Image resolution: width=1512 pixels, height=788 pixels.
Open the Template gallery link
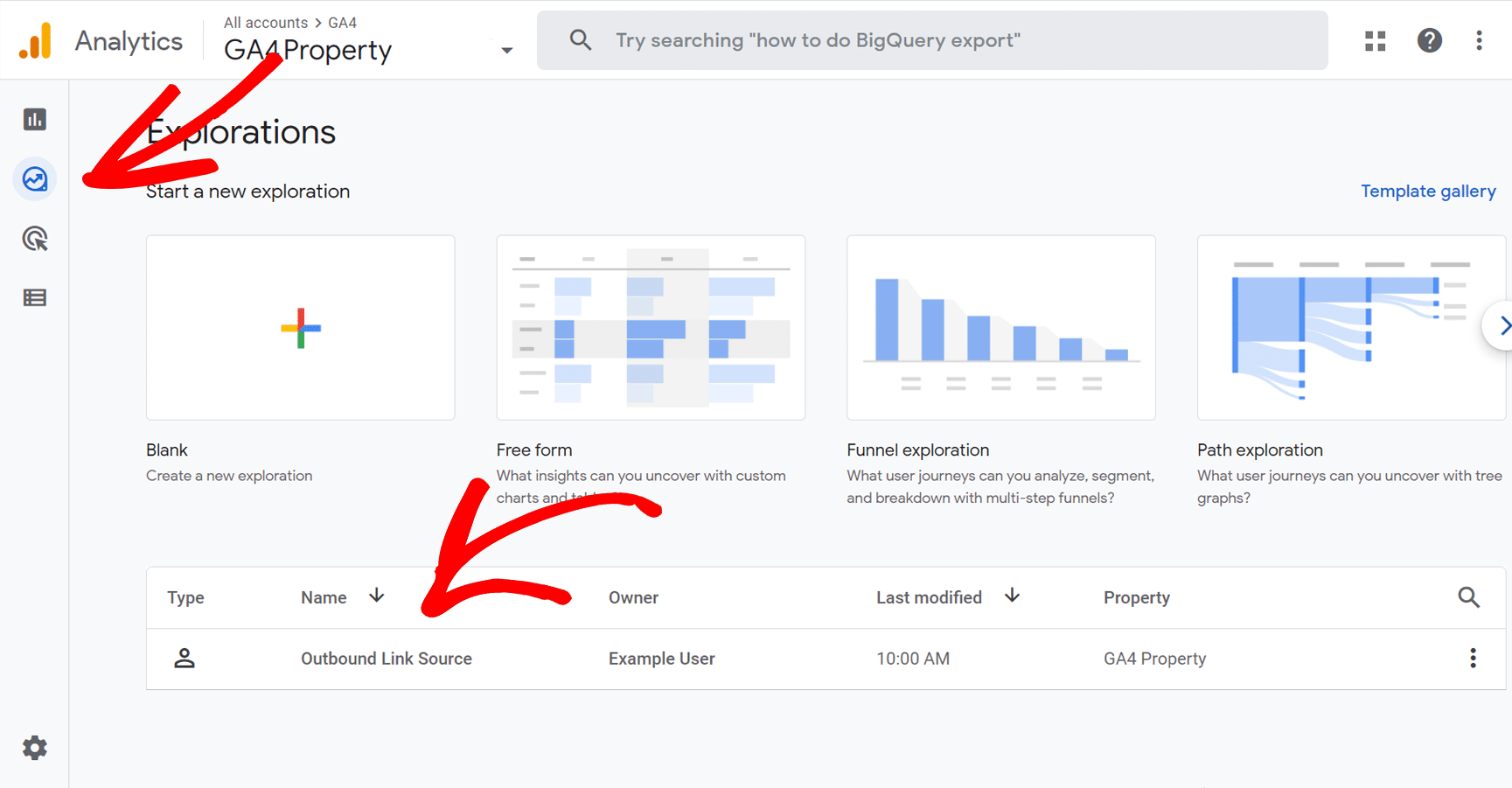[x=1427, y=192]
